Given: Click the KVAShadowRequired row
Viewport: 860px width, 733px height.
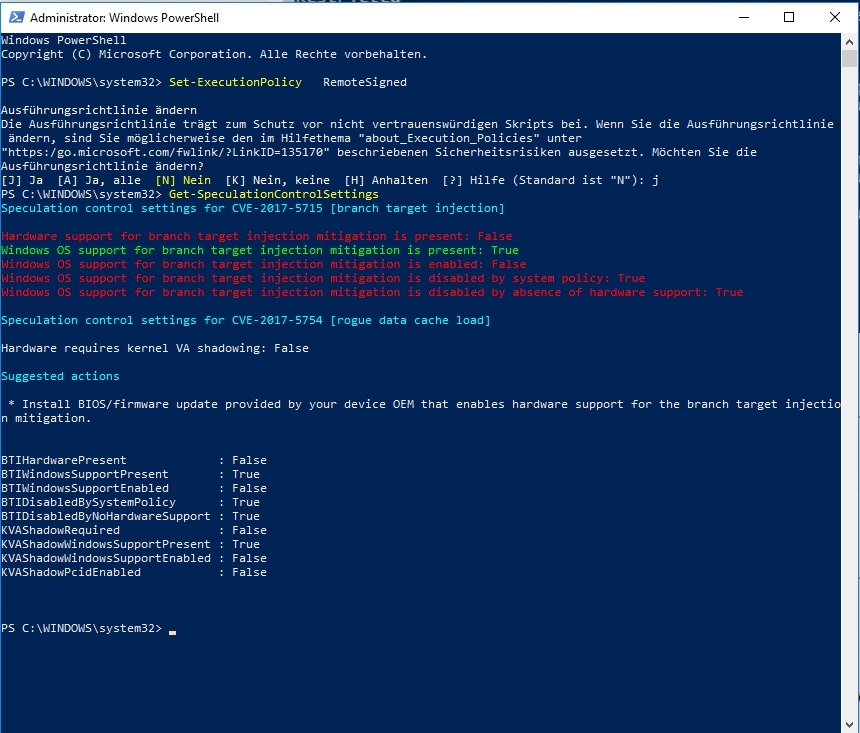Looking at the screenshot, I should pos(134,530).
